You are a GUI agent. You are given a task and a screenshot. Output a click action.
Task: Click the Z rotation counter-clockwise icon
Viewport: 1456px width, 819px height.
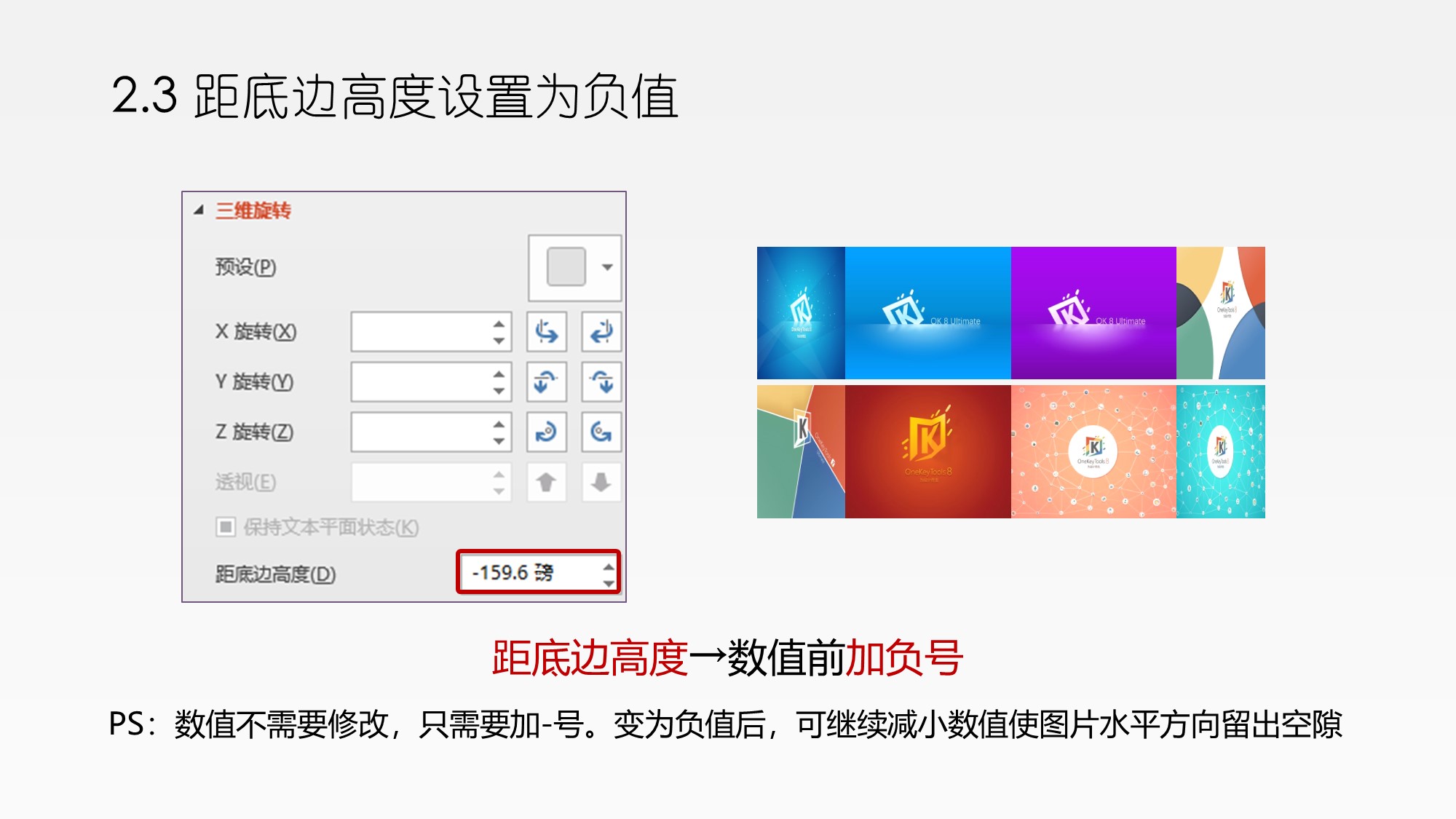pyautogui.click(x=601, y=432)
